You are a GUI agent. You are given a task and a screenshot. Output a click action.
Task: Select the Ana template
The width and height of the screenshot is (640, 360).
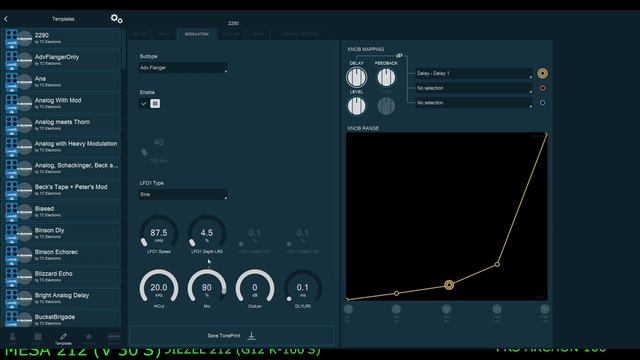(x=62, y=82)
